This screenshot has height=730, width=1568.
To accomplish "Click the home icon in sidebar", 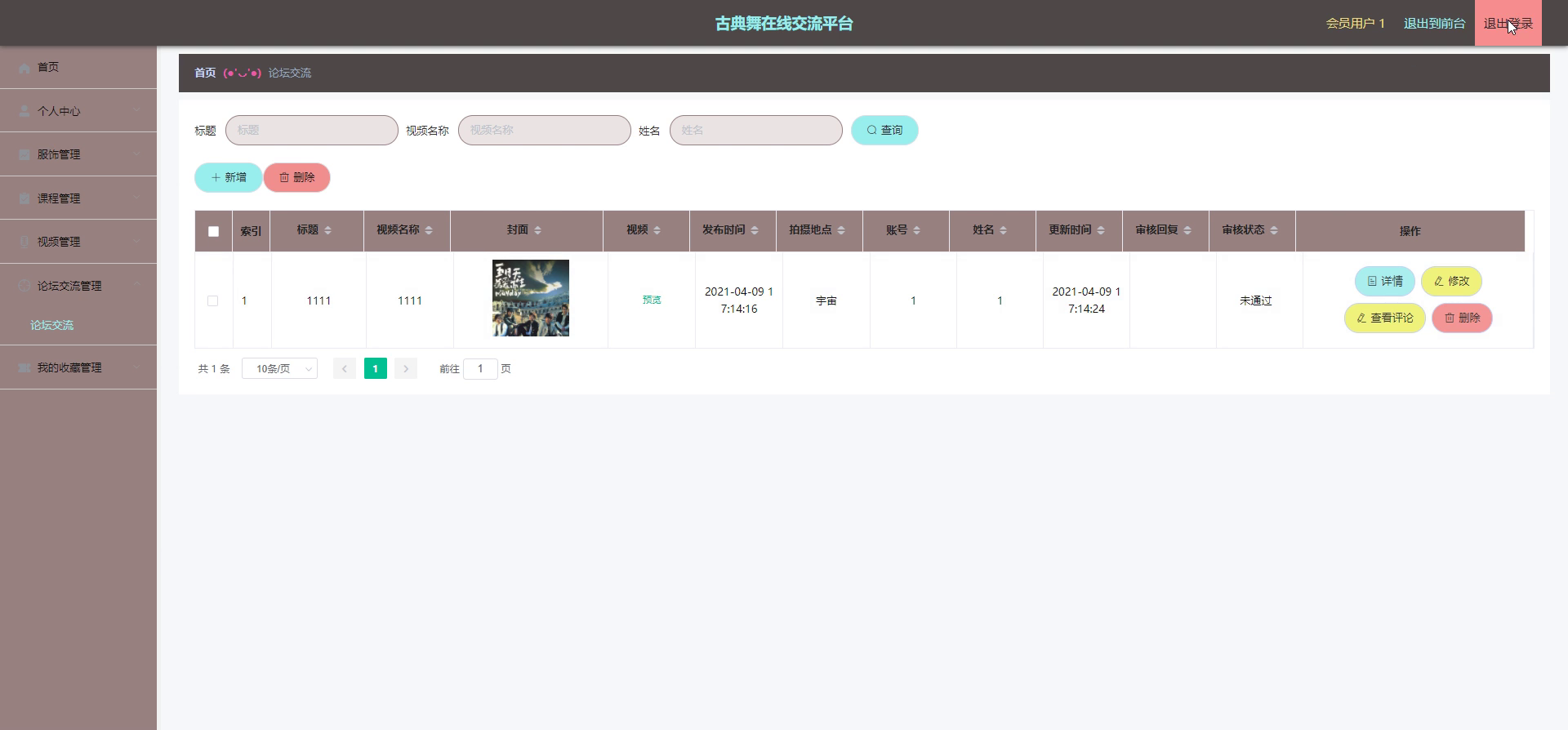I will pyautogui.click(x=24, y=68).
